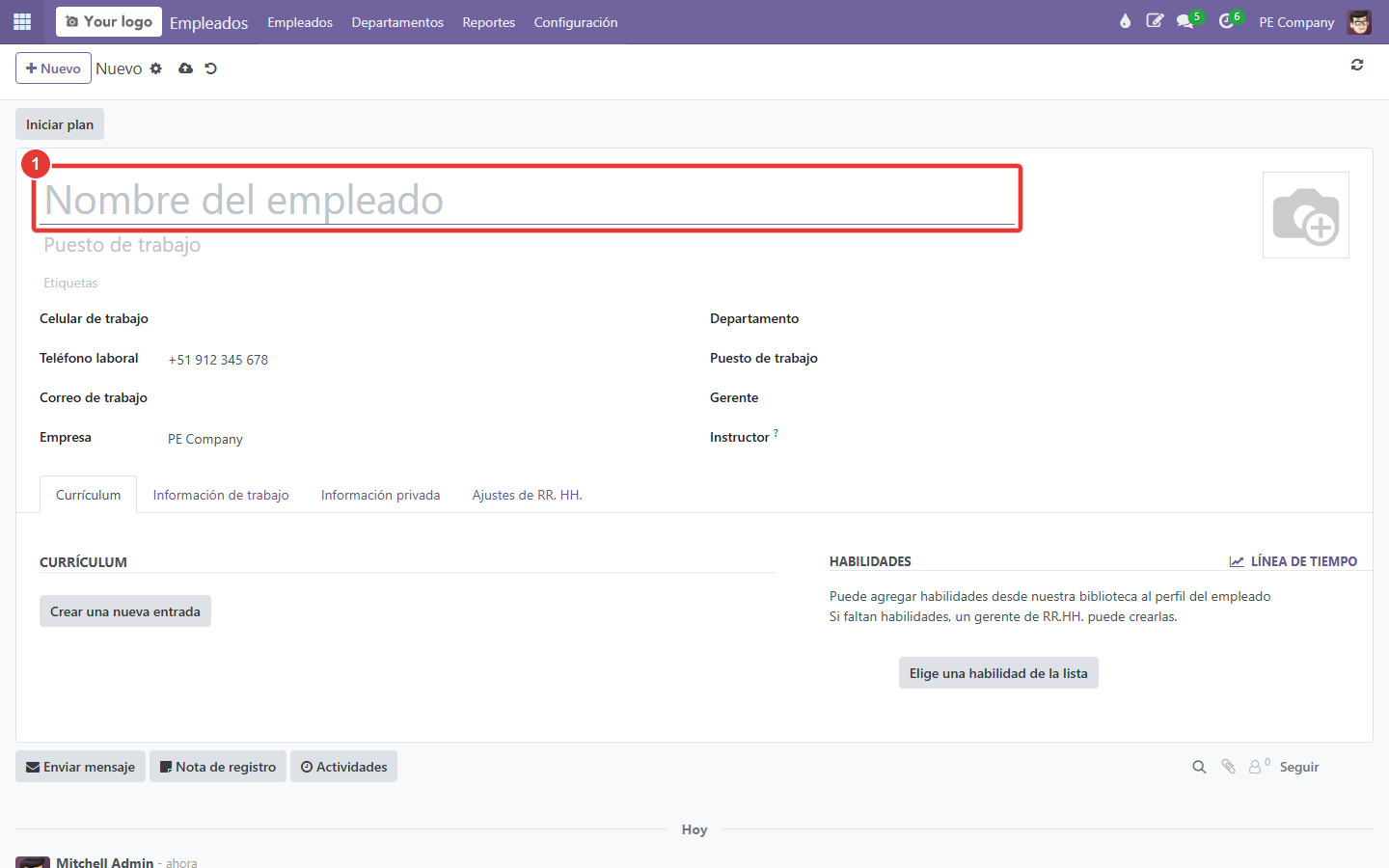Click the Etiquetas tags field

528,283
